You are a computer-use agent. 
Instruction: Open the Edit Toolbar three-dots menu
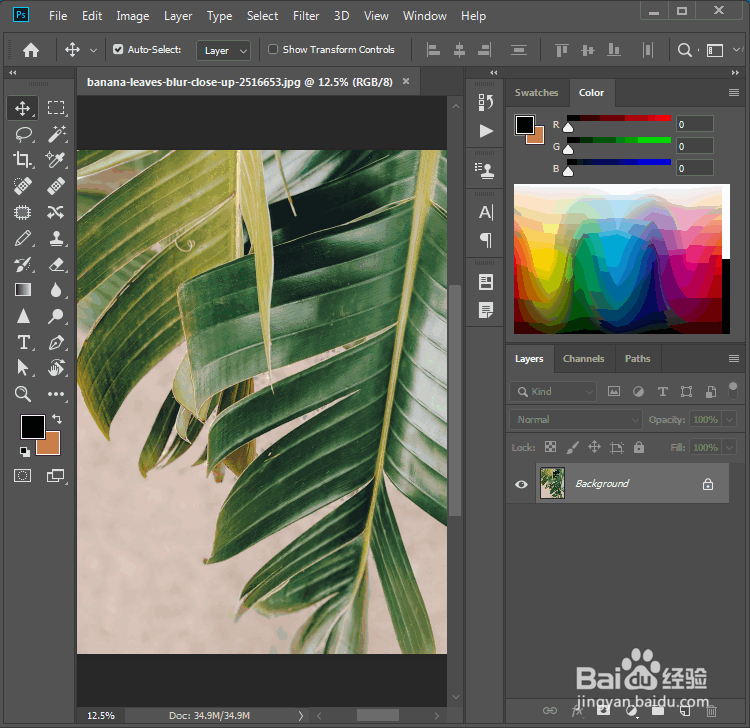[56, 394]
